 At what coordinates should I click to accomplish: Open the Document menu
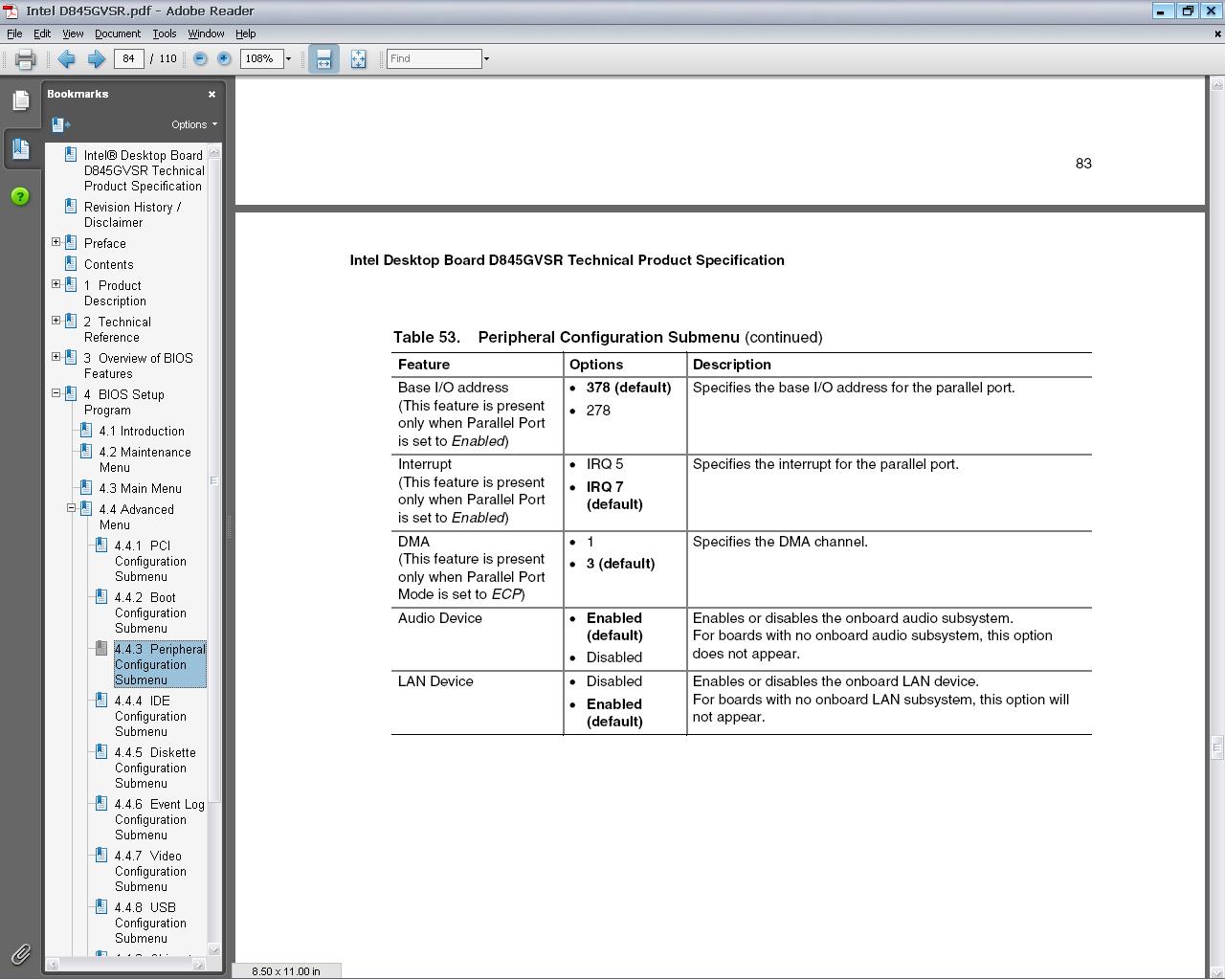tap(118, 33)
